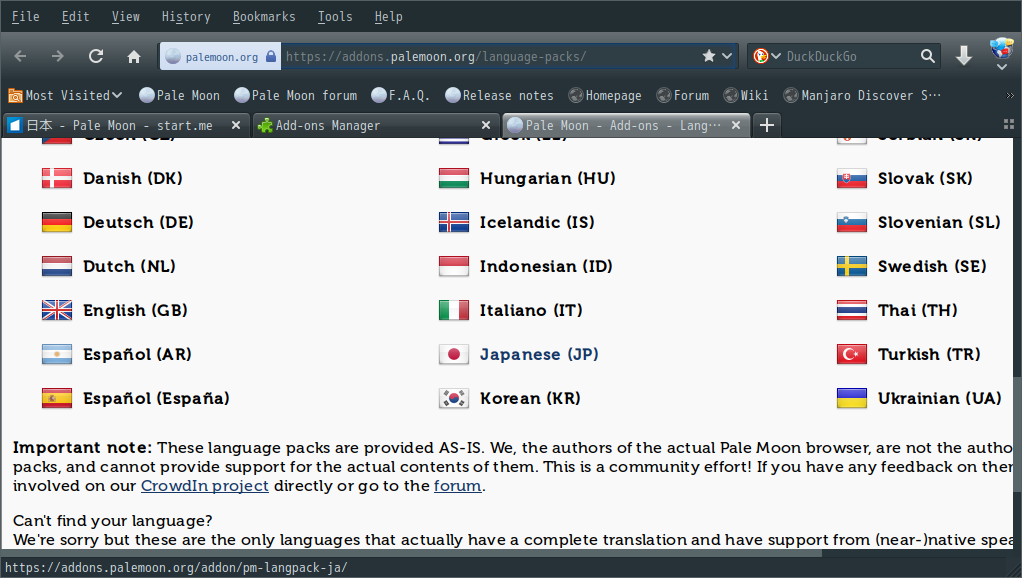The height and width of the screenshot is (578, 1022).
Task: Expand the Most Visited bookmarks folder
Action: click(65, 95)
